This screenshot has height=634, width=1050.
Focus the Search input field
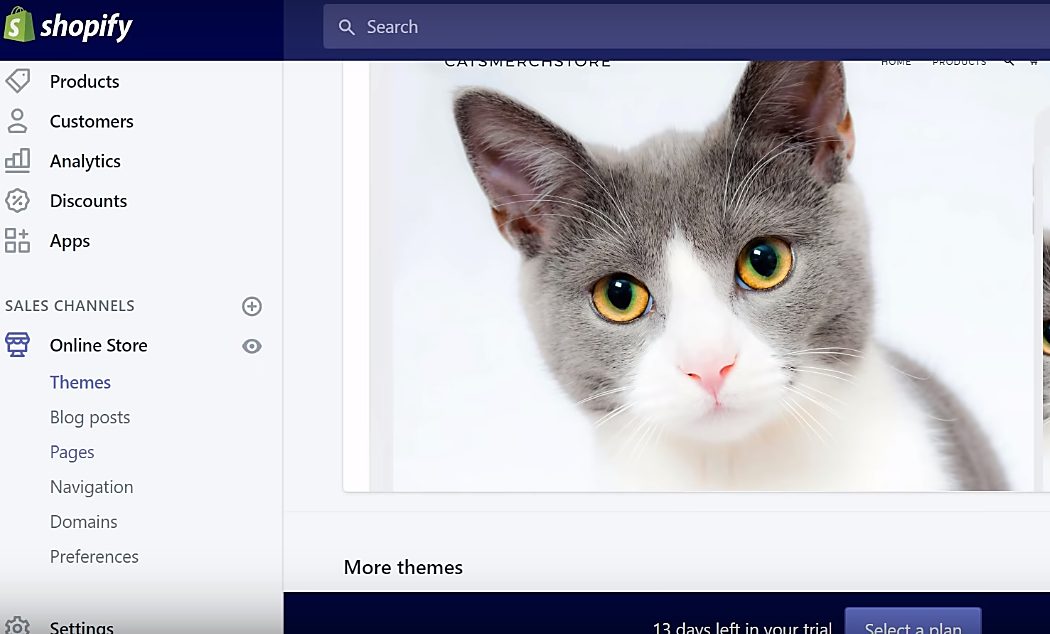coord(686,27)
